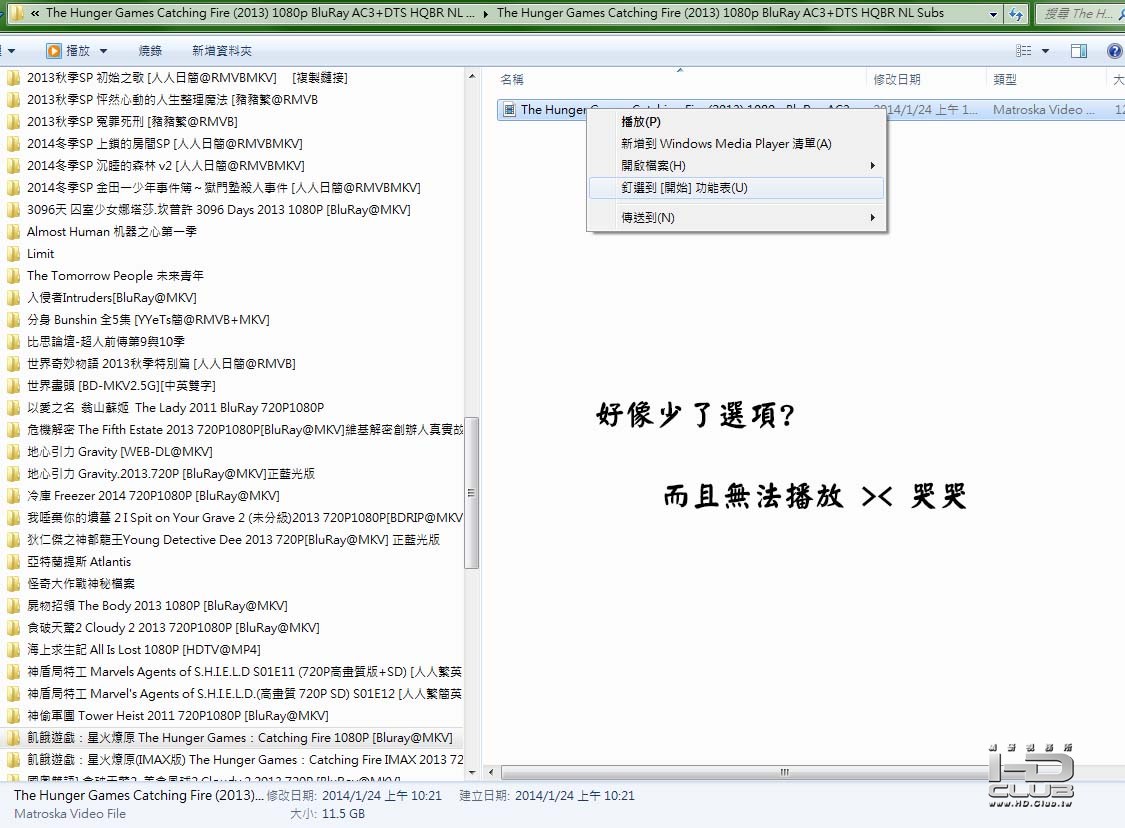Click the refresh icon beside address bar

click(x=1016, y=14)
